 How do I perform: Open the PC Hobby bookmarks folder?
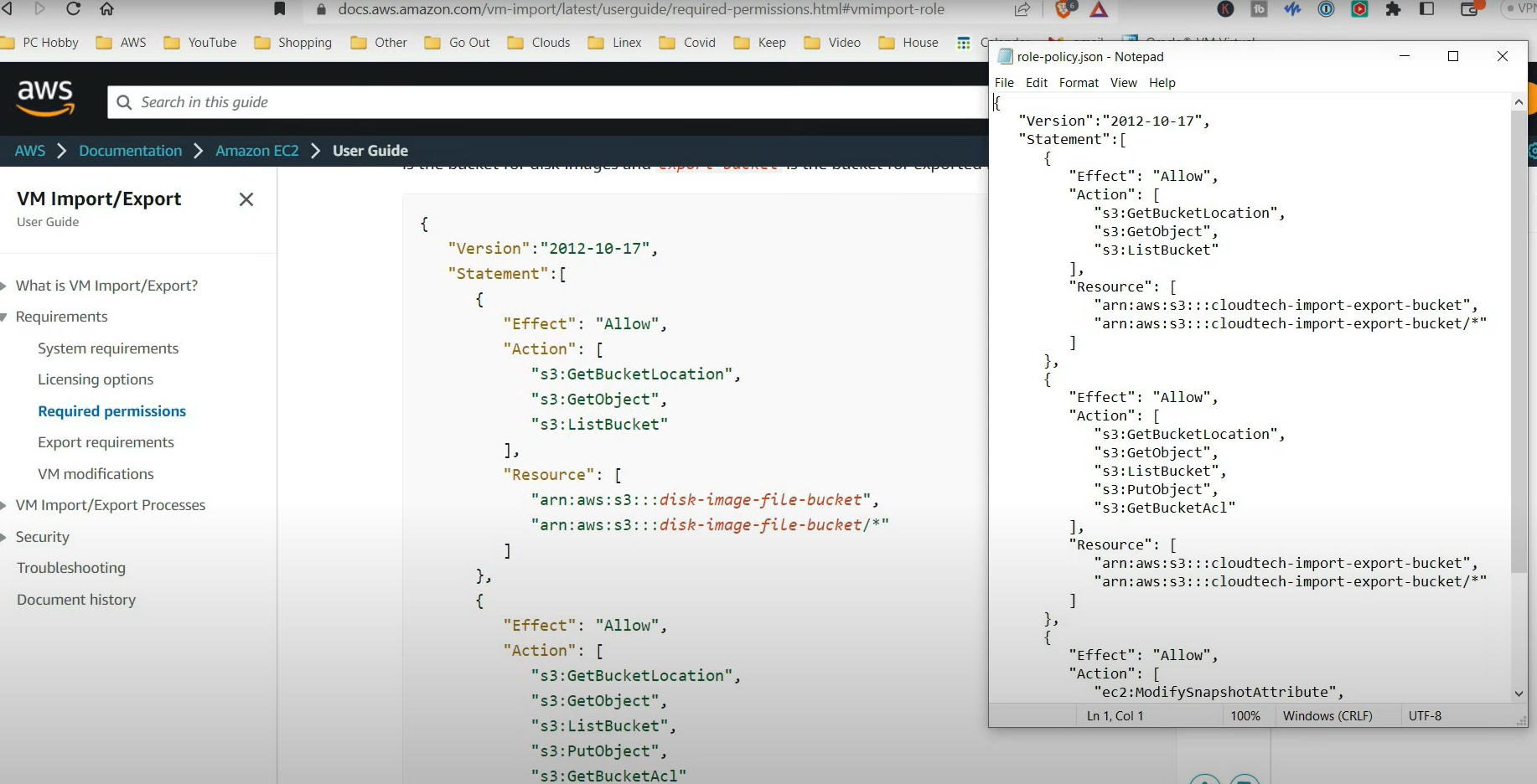pos(39,43)
